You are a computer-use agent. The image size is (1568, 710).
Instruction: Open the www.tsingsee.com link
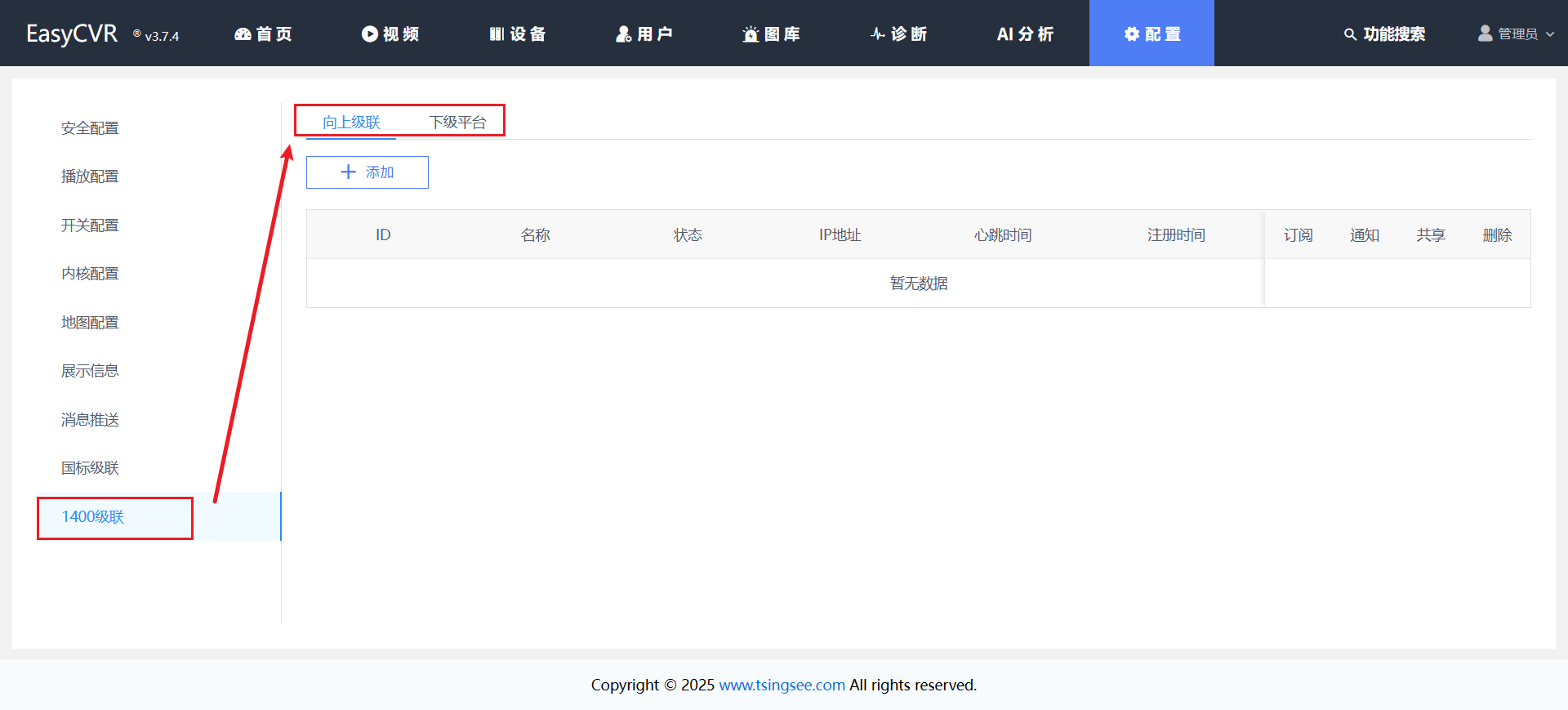point(782,685)
